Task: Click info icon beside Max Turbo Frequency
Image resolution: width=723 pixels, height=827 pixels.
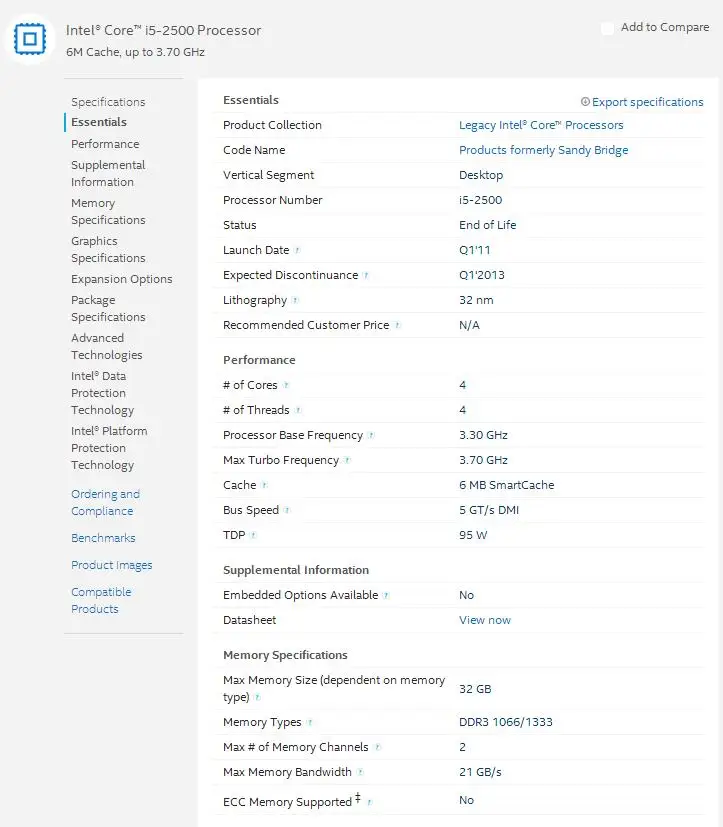Action: point(347,460)
